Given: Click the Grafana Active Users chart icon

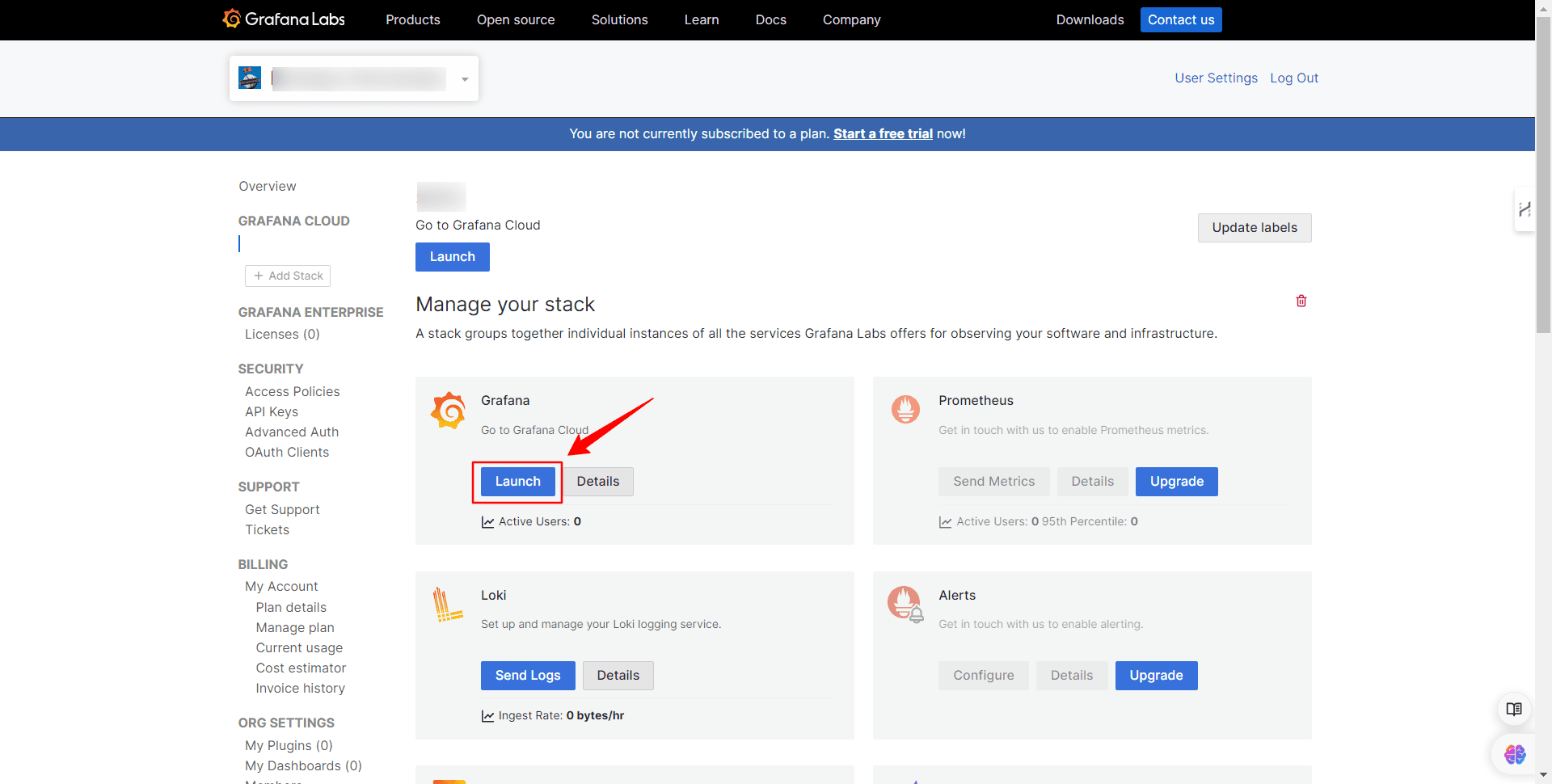Looking at the screenshot, I should point(487,522).
